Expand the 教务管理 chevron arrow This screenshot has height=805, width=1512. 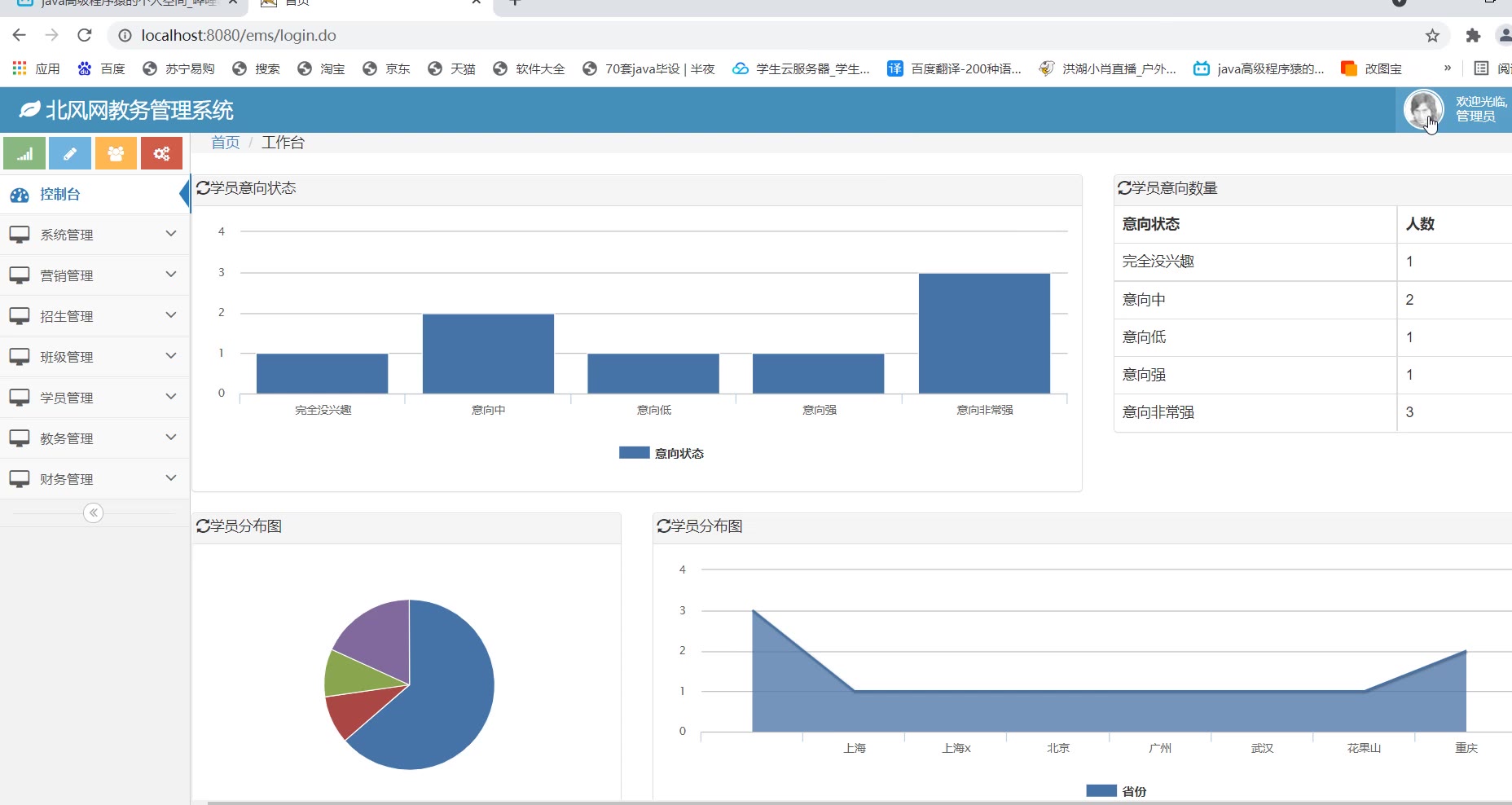pos(171,438)
